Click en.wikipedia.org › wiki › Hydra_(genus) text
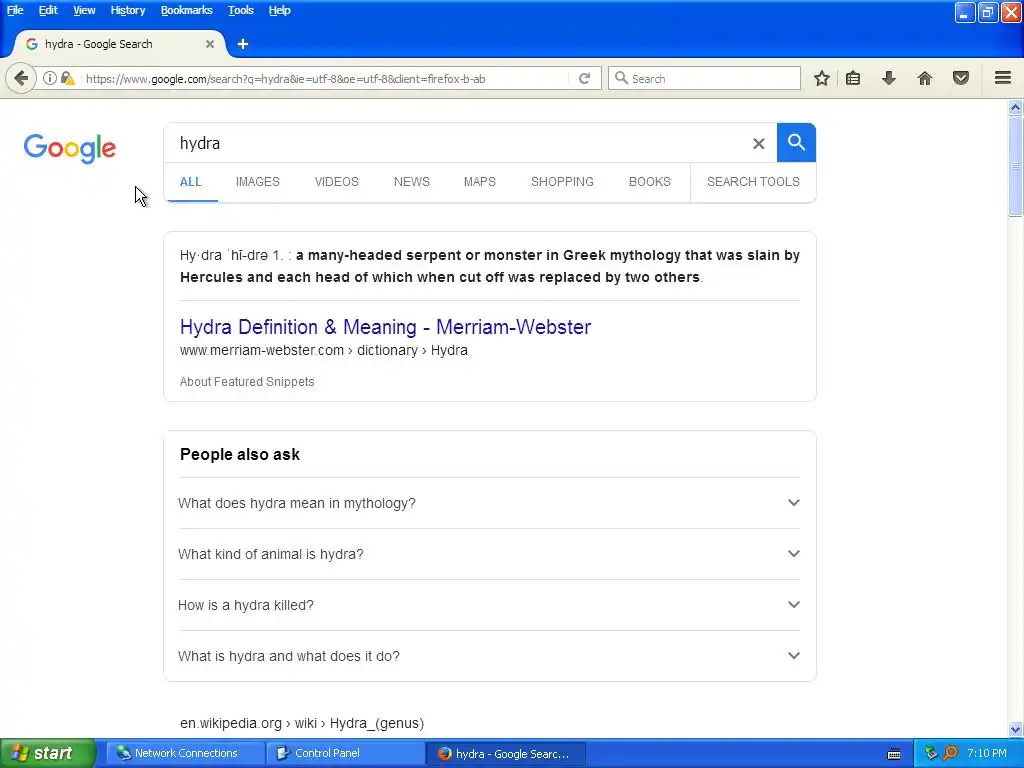This screenshot has height=768, width=1024. pos(302,723)
